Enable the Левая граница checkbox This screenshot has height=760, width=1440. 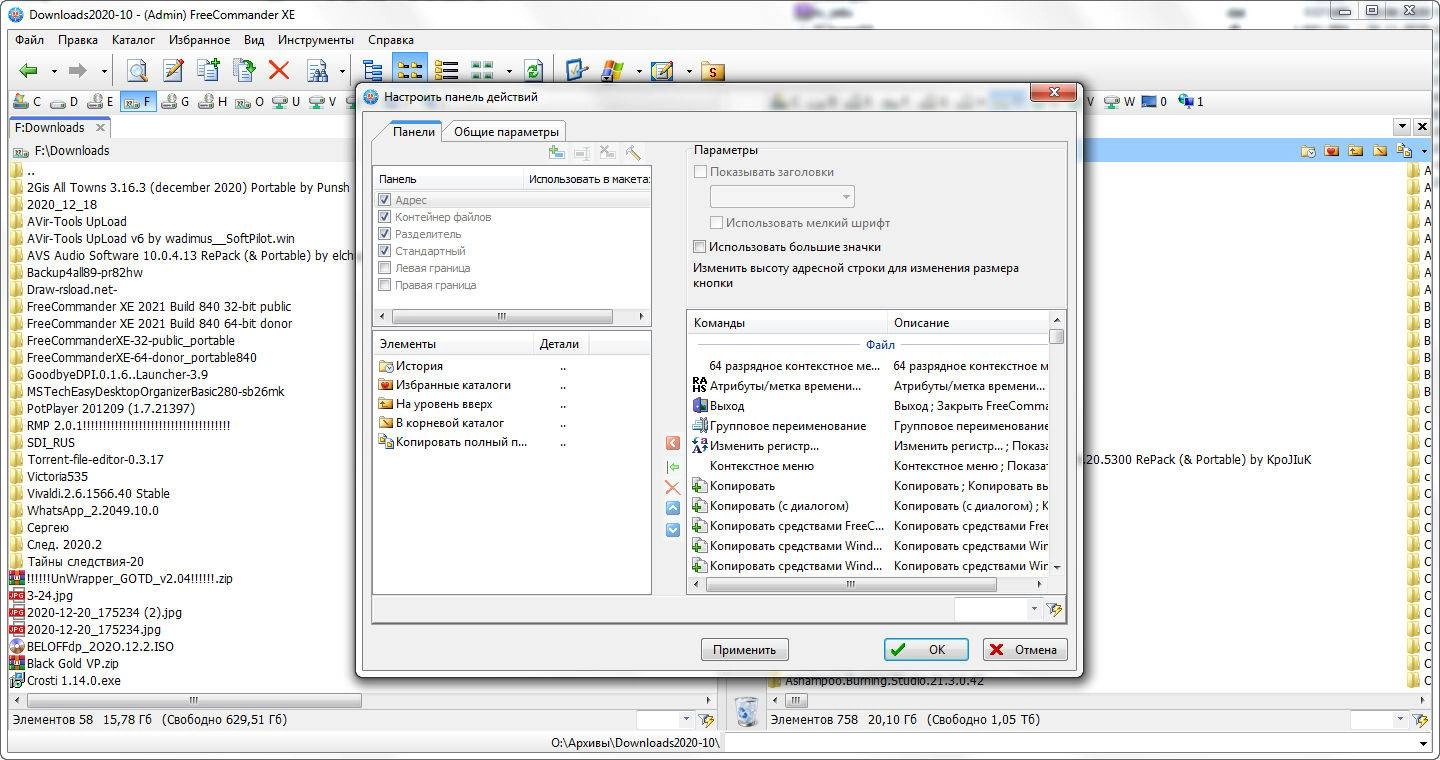click(385, 268)
